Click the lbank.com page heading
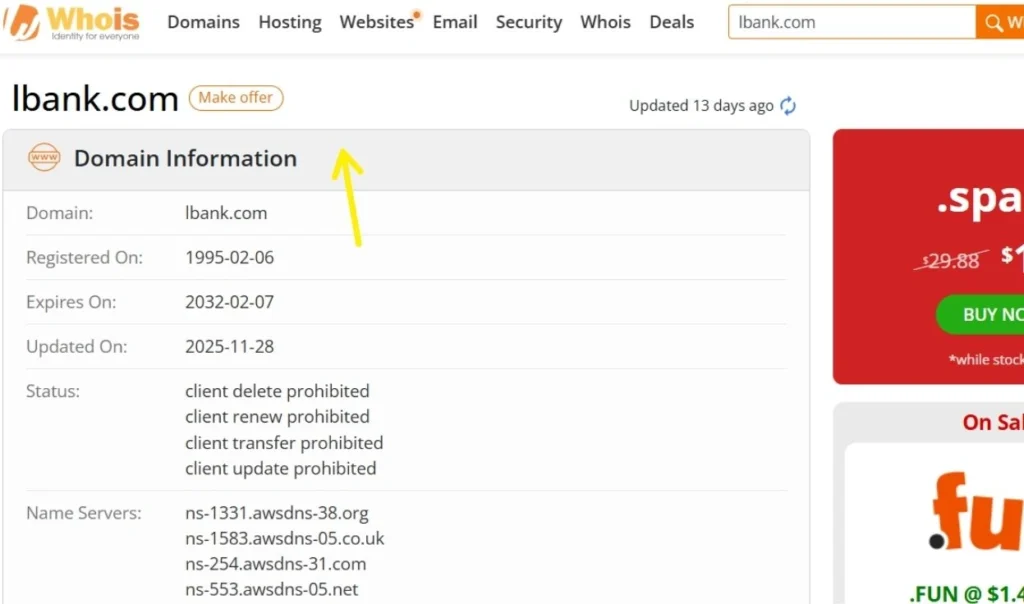Screen dimensions: 1024x604 point(95,99)
